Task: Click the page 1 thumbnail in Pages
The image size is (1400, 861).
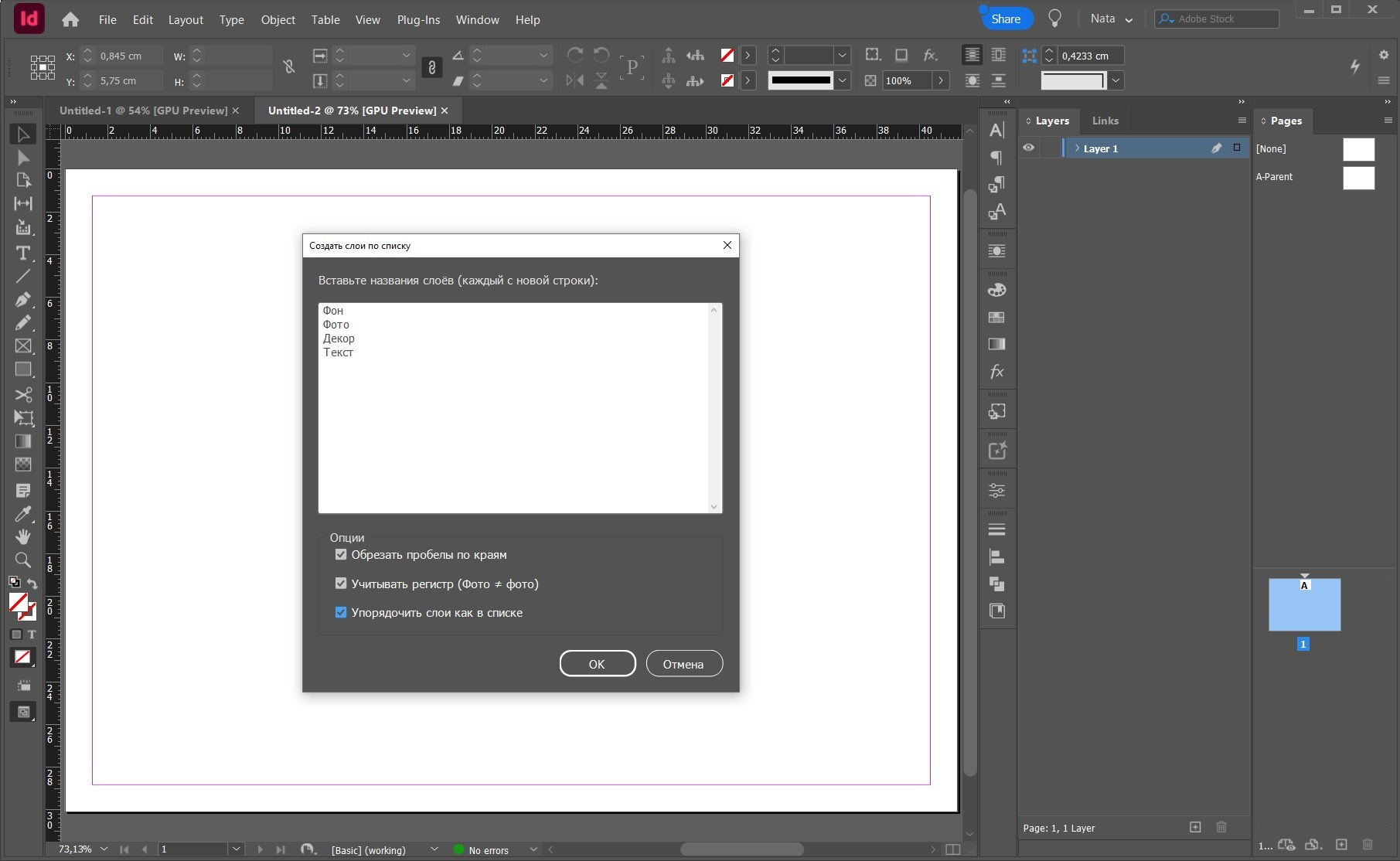Action: point(1304,604)
